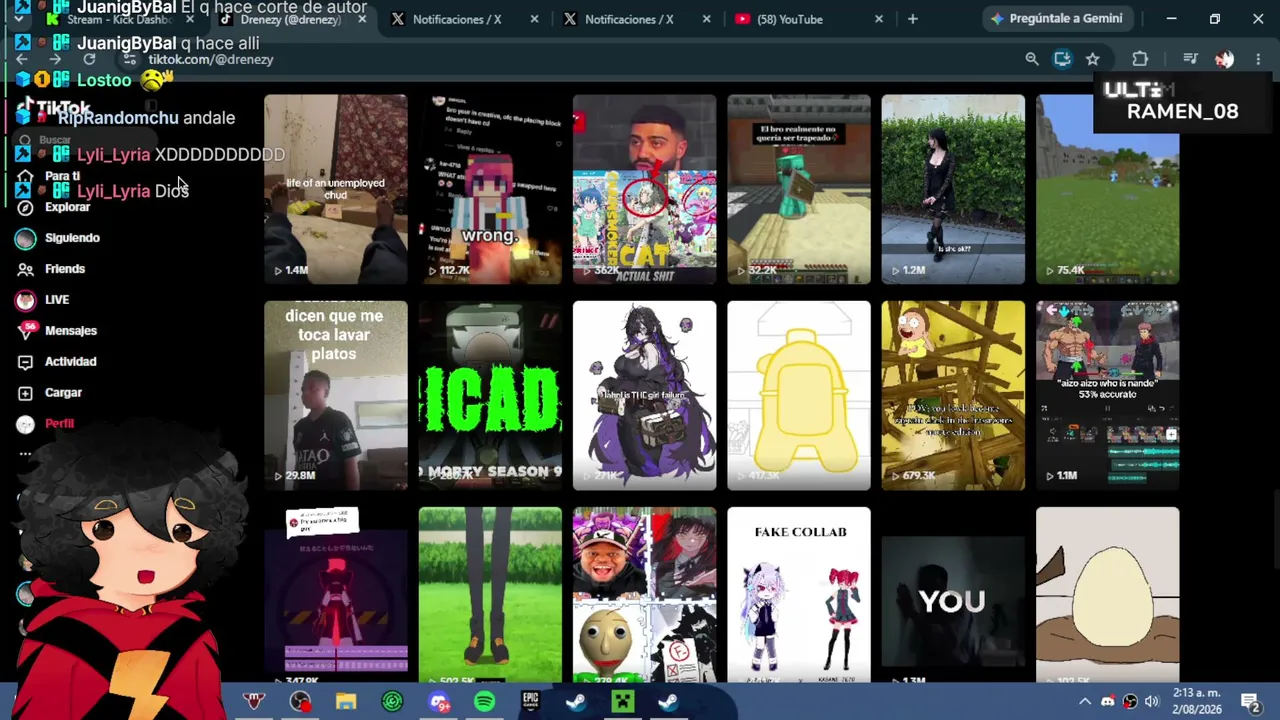The image size is (1280, 720).
Task: Go to the Para ti feed
Action: click(x=62, y=176)
